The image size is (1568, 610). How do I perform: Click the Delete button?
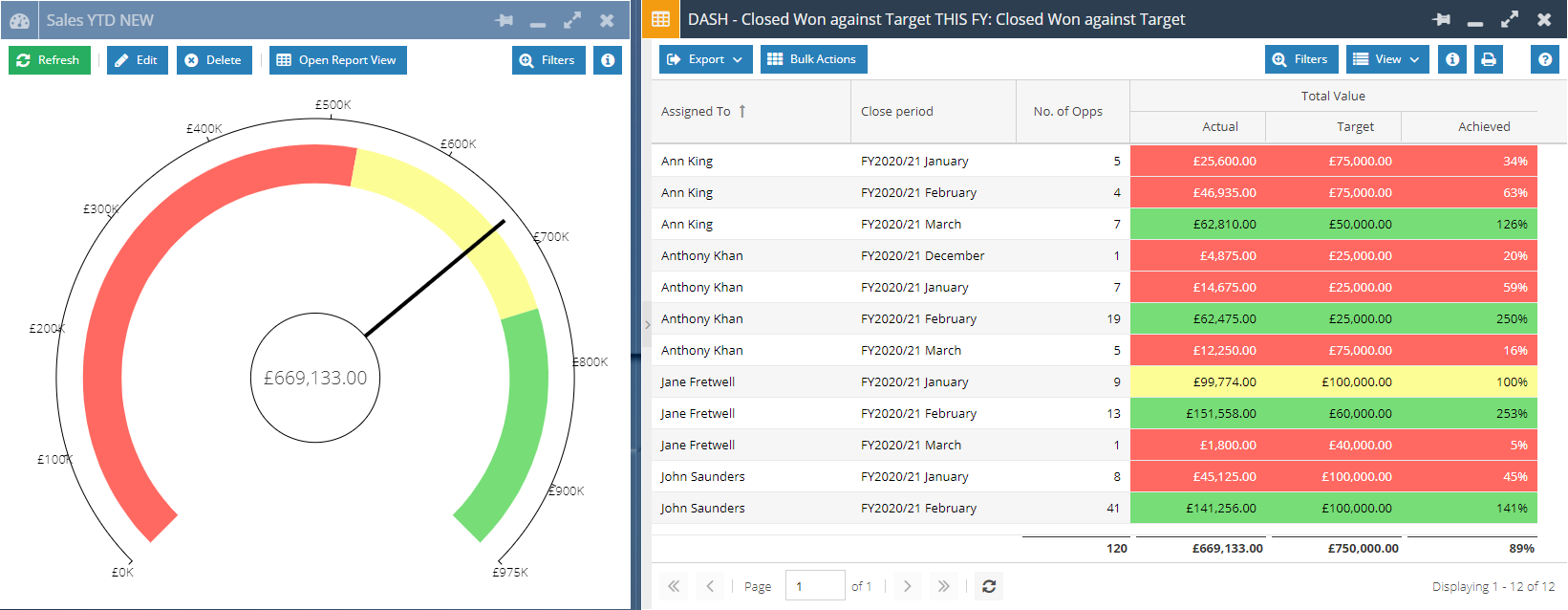[214, 60]
